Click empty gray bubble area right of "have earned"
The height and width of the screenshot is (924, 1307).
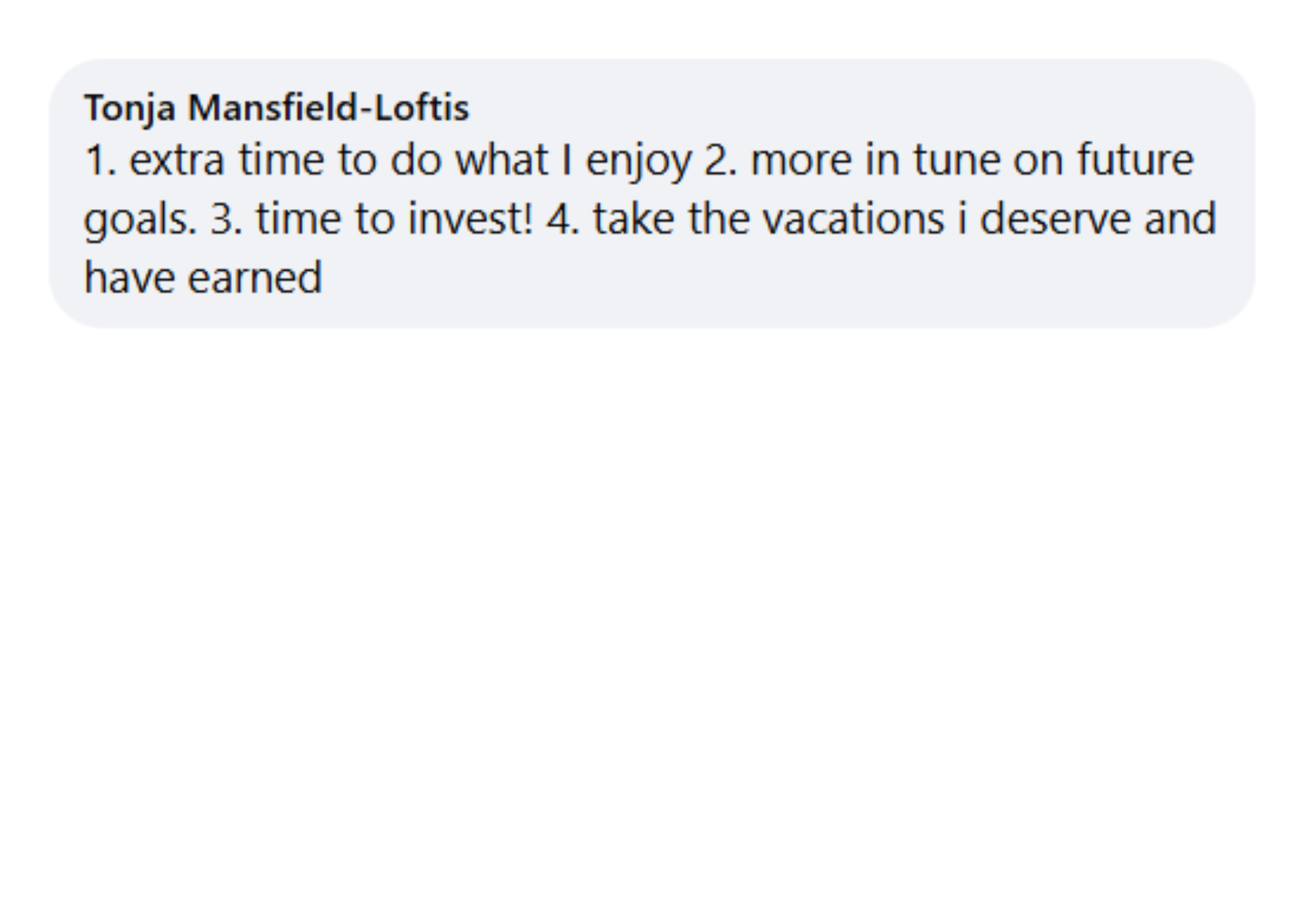784,281
